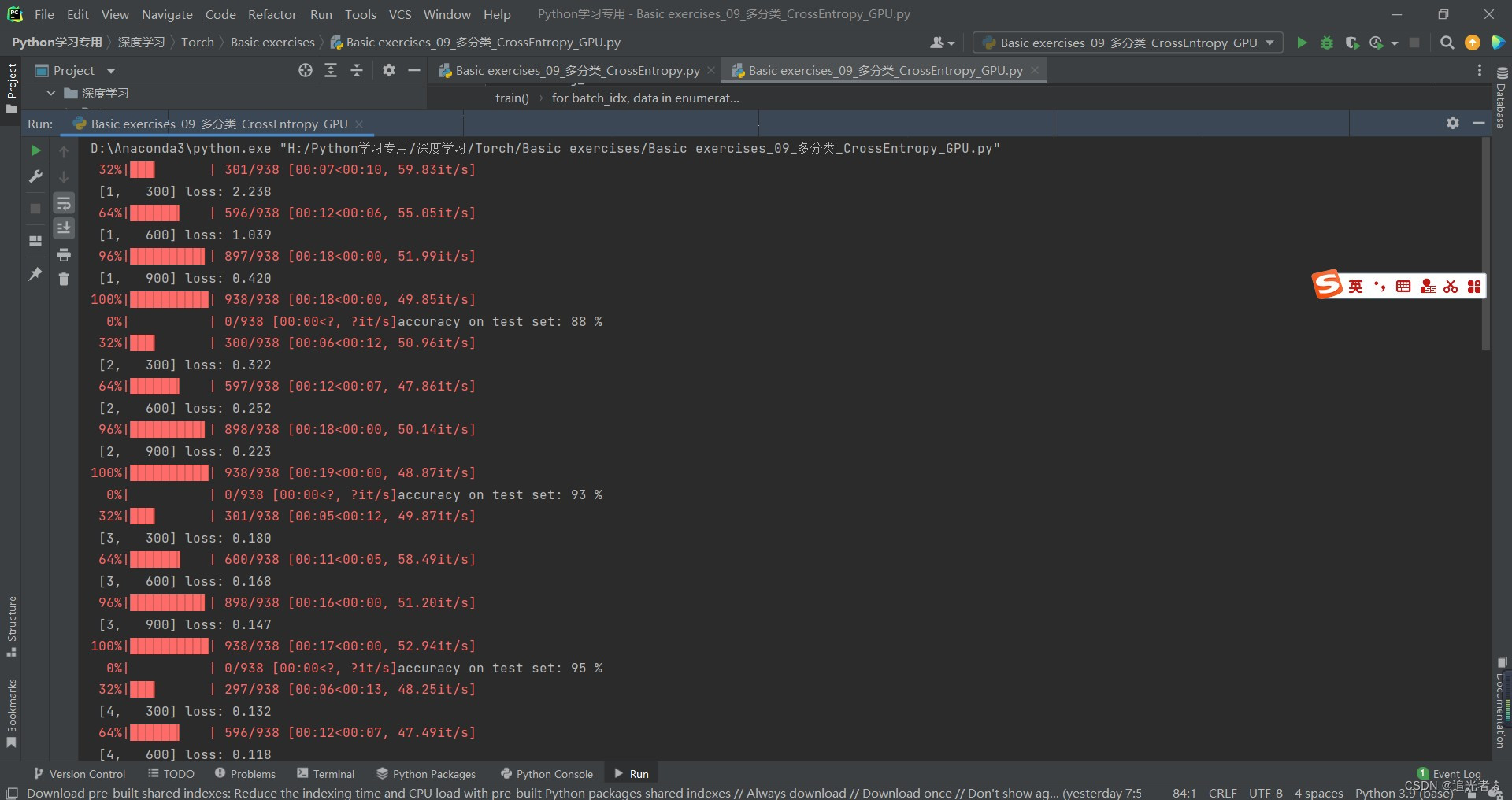The width and height of the screenshot is (1512, 800).
Task: Expand profiler run options arrow
Action: (1395, 43)
